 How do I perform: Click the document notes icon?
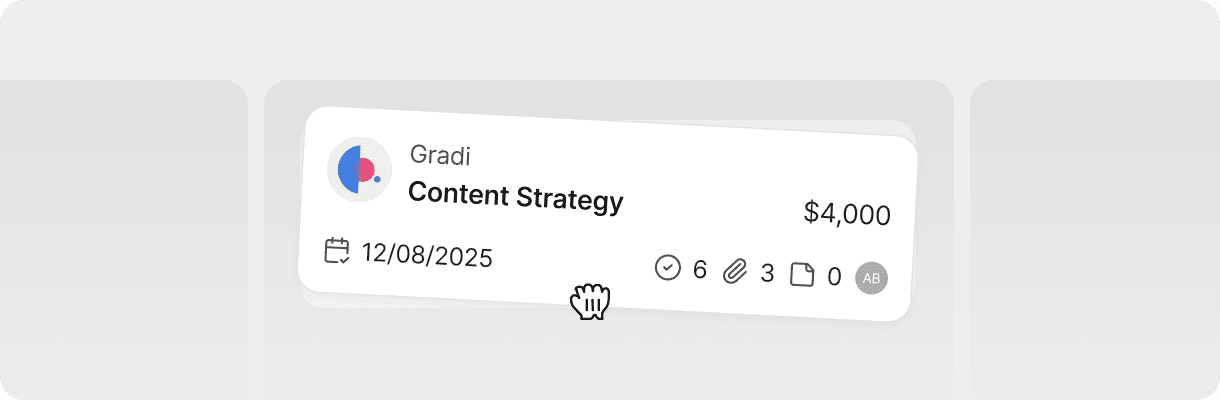pyautogui.click(x=802, y=274)
